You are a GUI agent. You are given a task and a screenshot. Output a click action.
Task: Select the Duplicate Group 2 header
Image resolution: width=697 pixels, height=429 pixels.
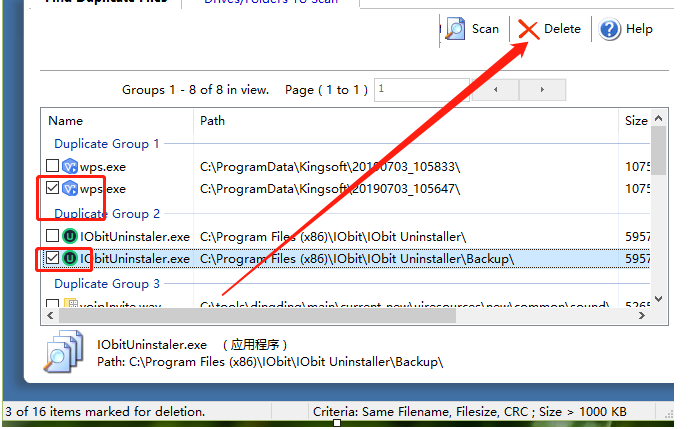pos(107,214)
